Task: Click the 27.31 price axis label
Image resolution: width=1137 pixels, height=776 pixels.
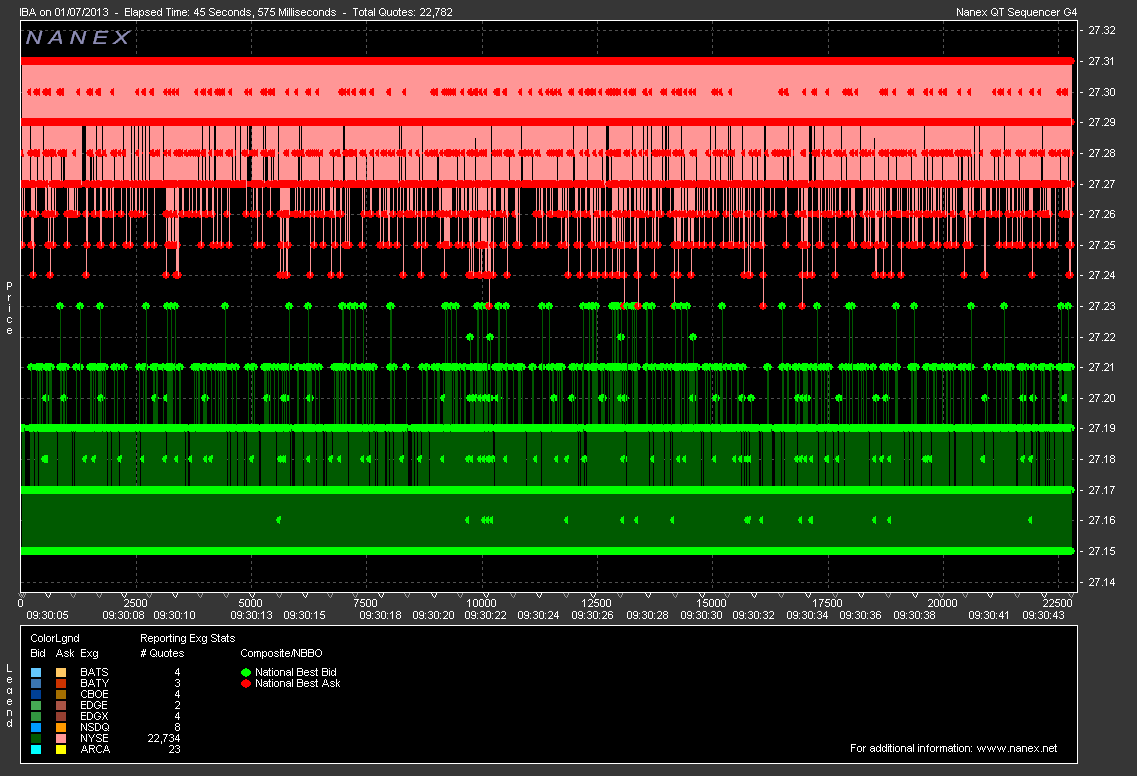Action: pos(1101,61)
